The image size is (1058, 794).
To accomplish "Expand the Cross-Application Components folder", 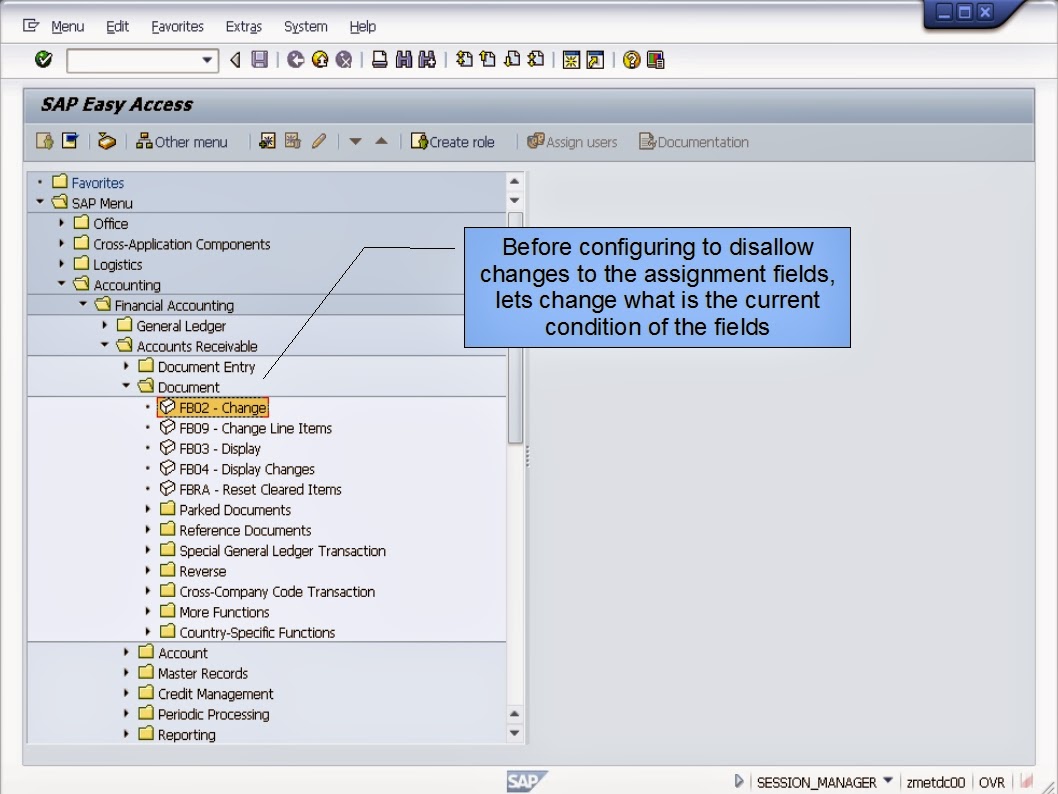I will (x=61, y=243).
